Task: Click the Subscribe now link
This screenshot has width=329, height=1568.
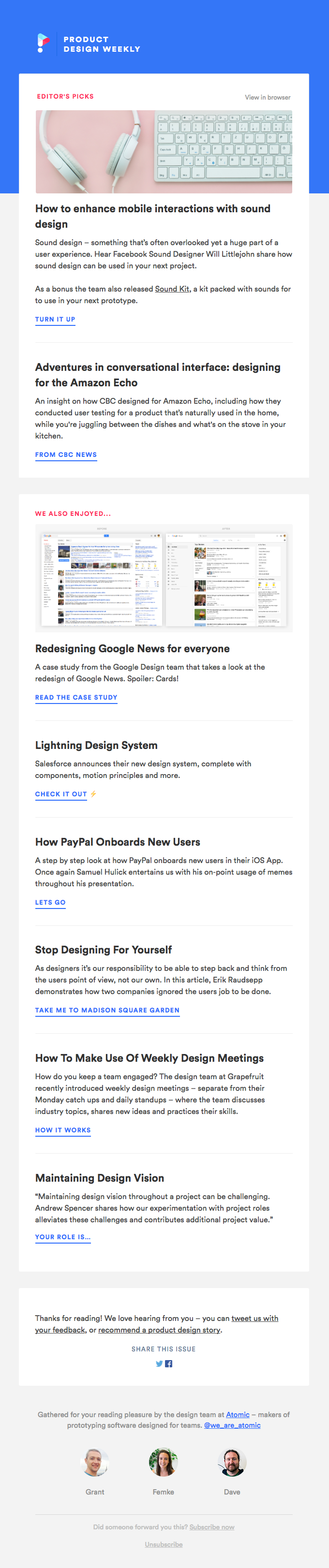Action: (212, 1526)
